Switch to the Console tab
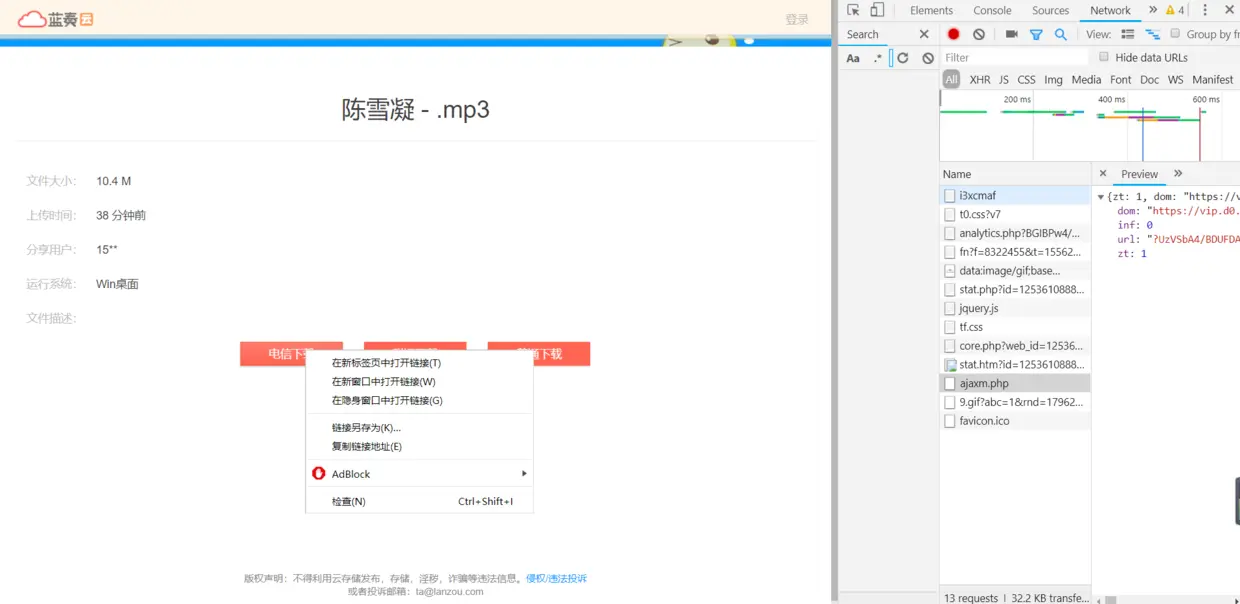1240x604 pixels. pyautogui.click(x=992, y=10)
